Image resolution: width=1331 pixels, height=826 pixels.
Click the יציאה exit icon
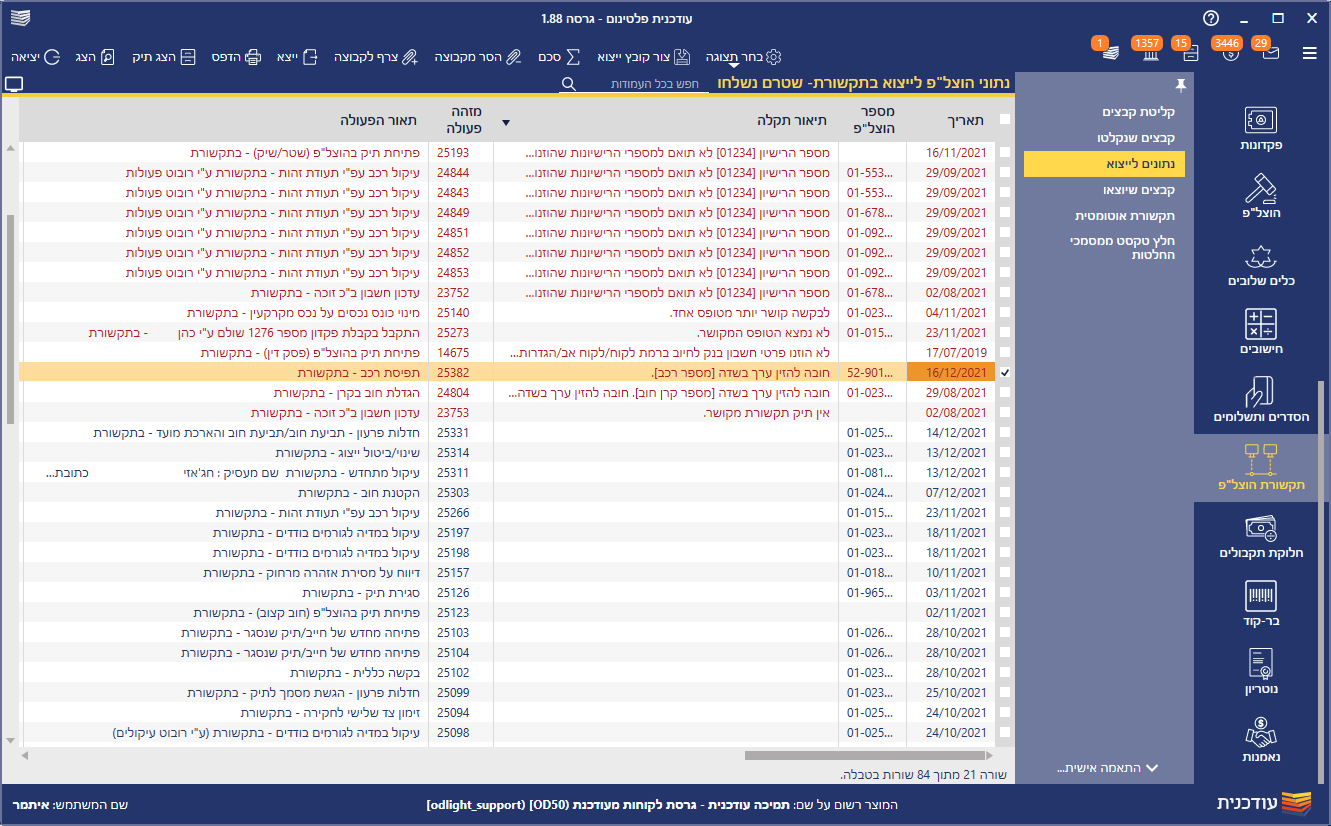coord(52,57)
